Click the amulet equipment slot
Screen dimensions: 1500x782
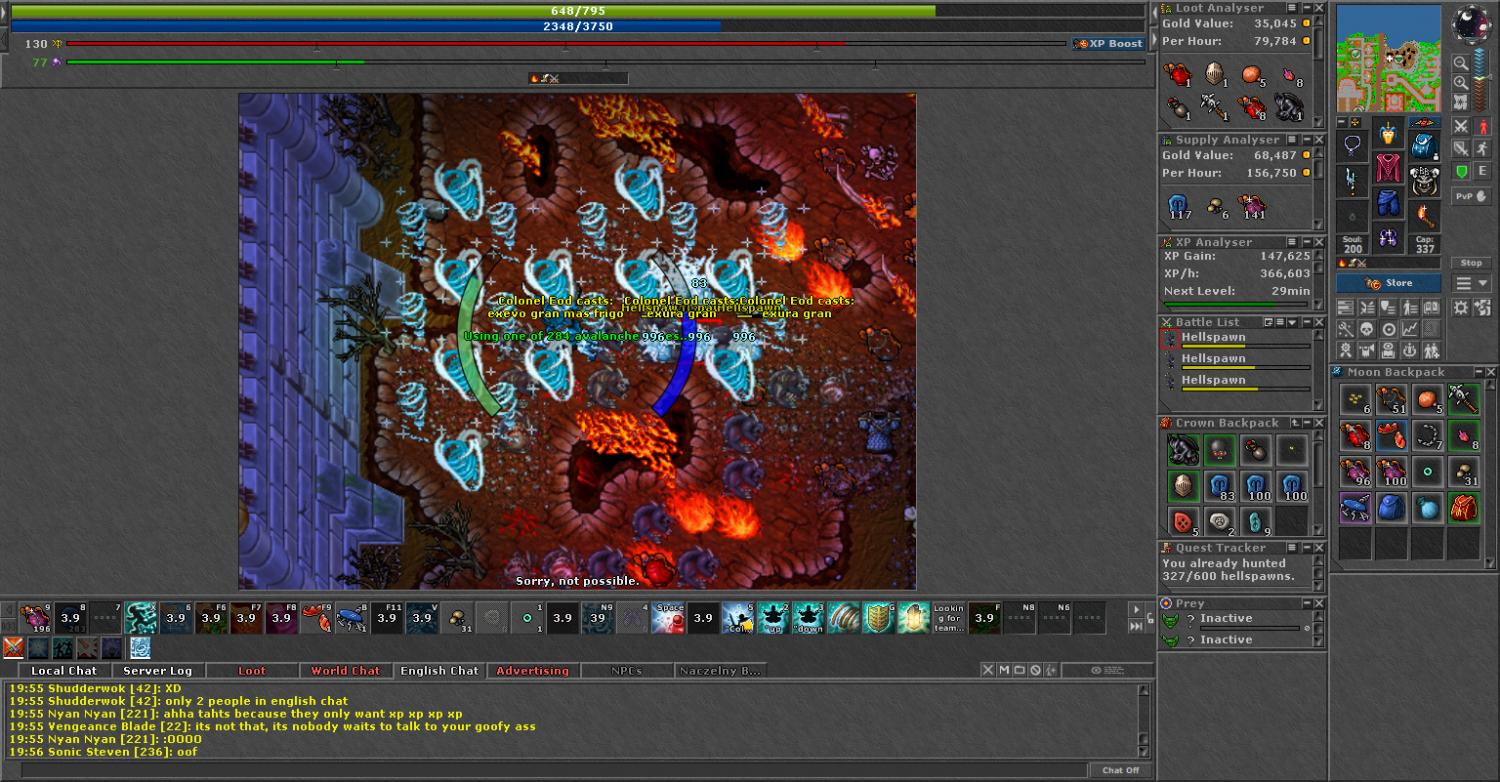[x=1352, y=146]
